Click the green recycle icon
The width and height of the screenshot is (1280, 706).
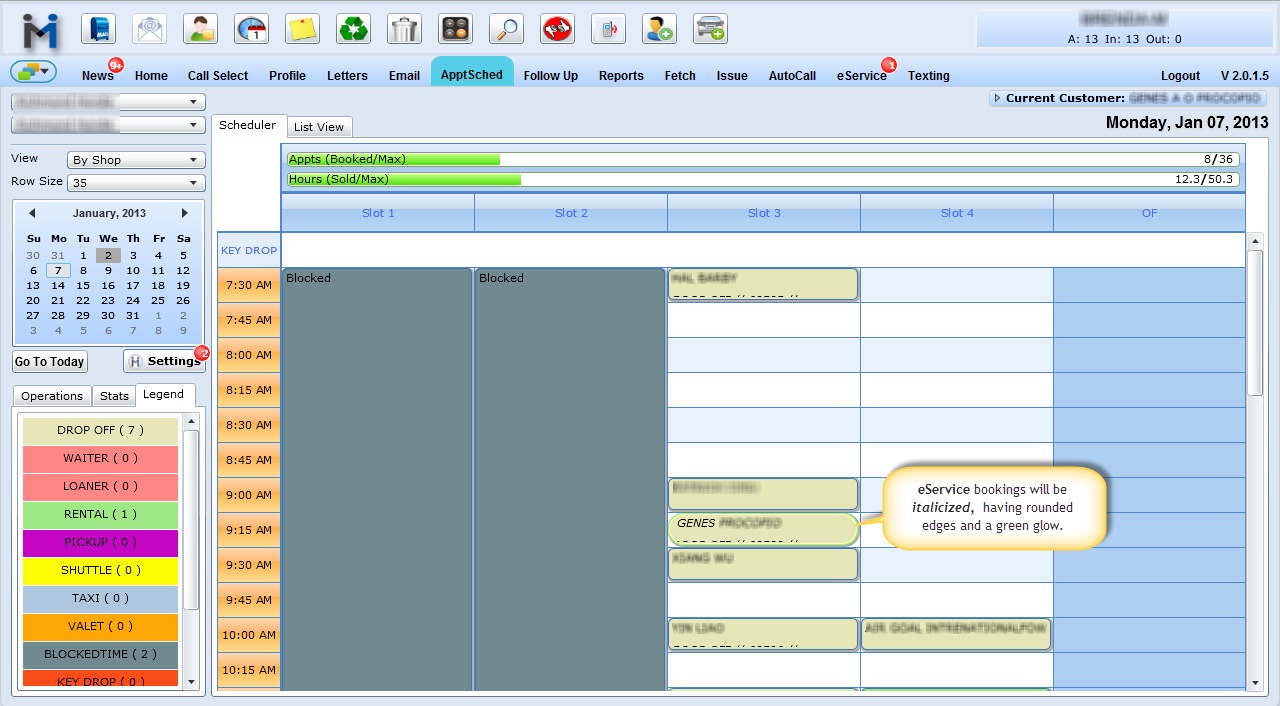point(353,29)
